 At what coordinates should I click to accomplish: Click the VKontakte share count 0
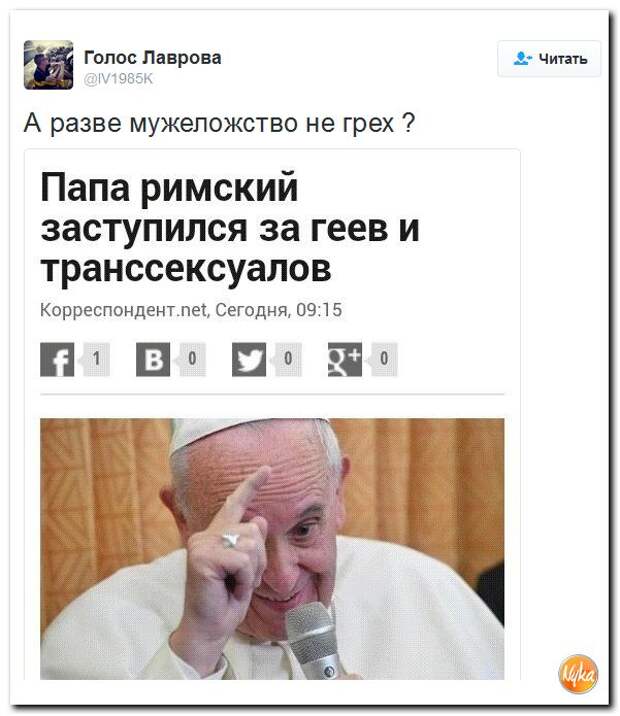coord(192,359)
